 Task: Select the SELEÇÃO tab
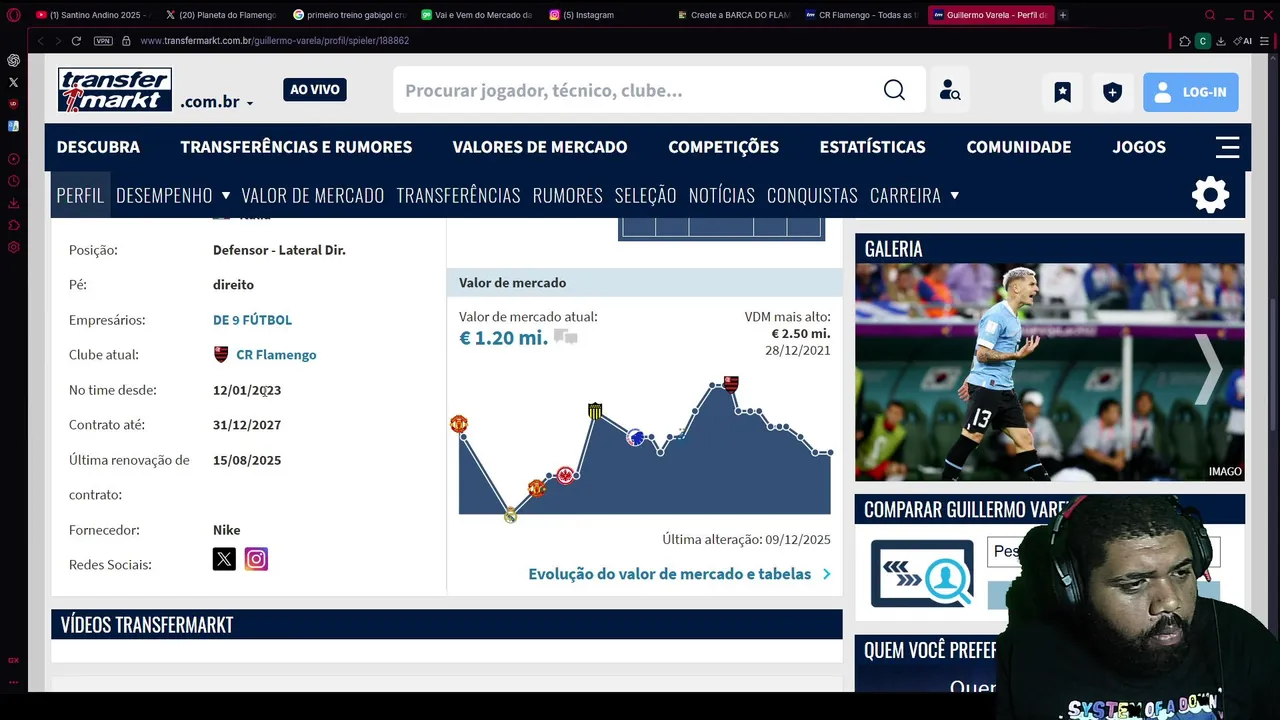click(x=645, y=195)
